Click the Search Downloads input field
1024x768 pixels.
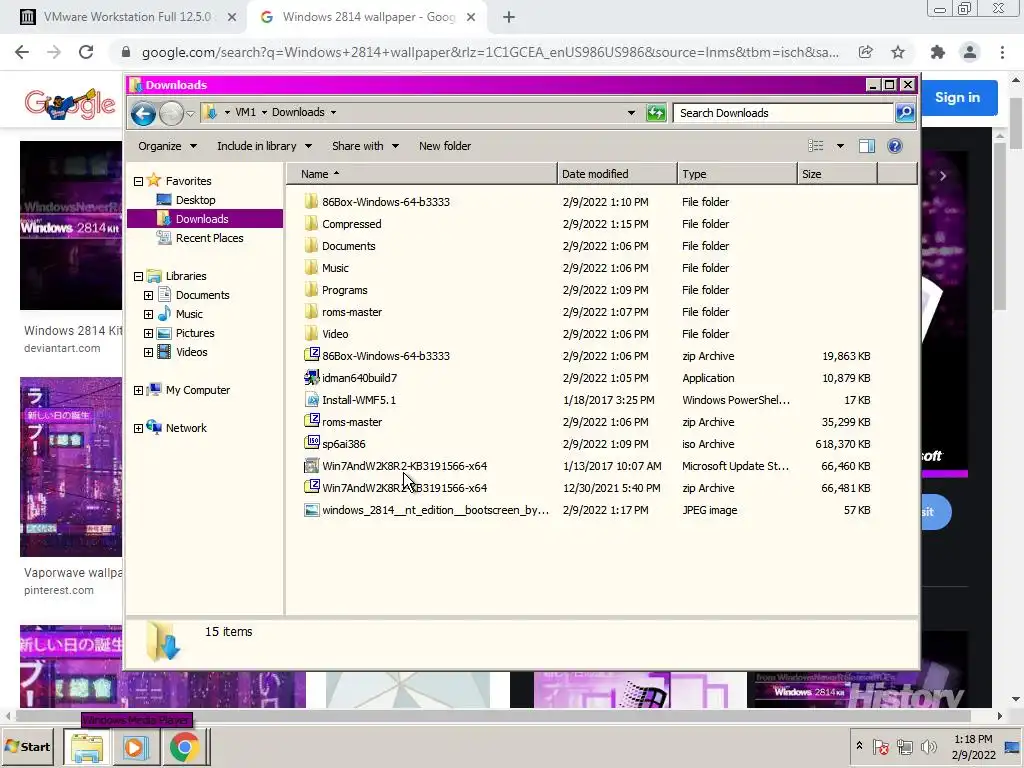point(784,113)
